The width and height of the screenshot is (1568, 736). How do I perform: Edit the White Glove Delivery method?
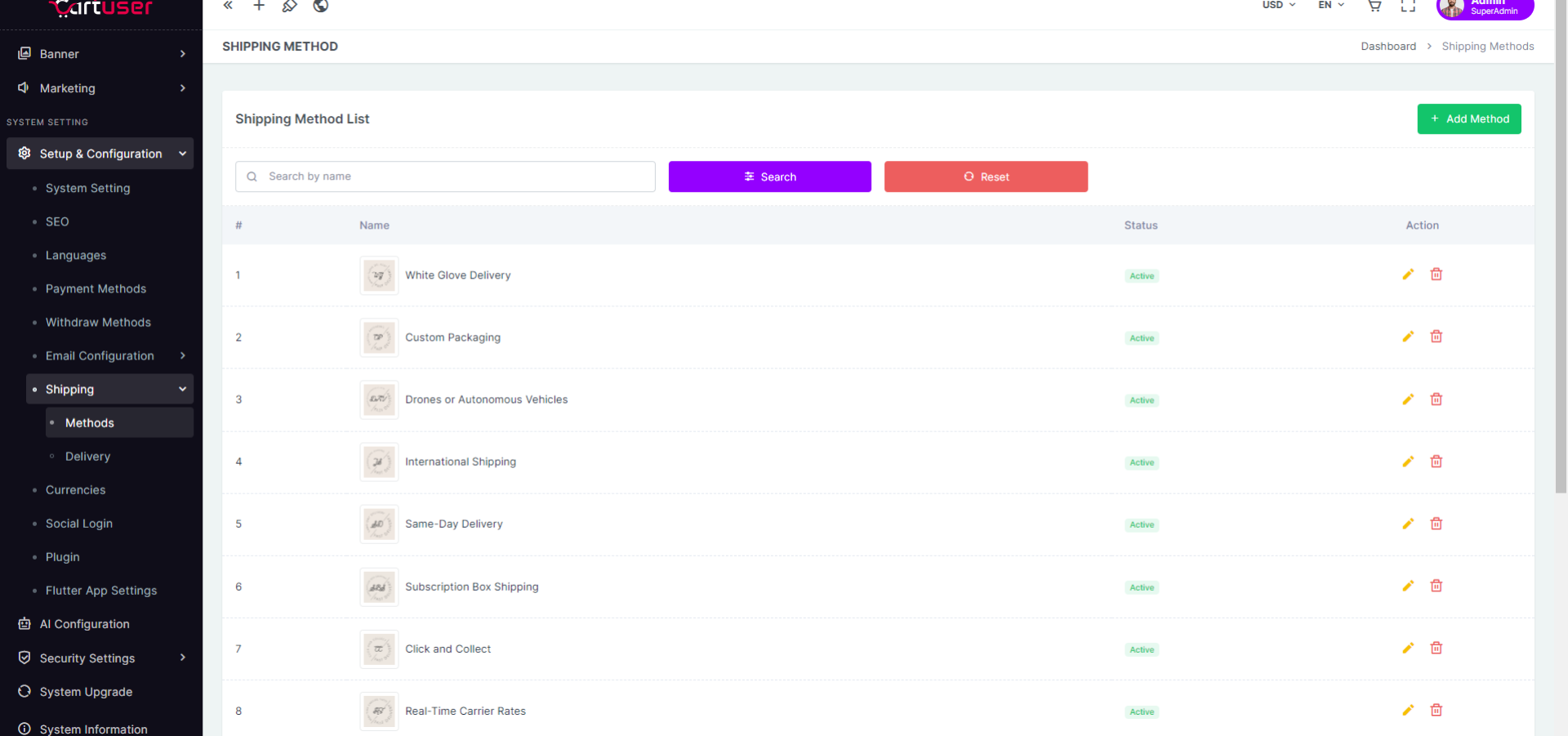coord(1408,274)
